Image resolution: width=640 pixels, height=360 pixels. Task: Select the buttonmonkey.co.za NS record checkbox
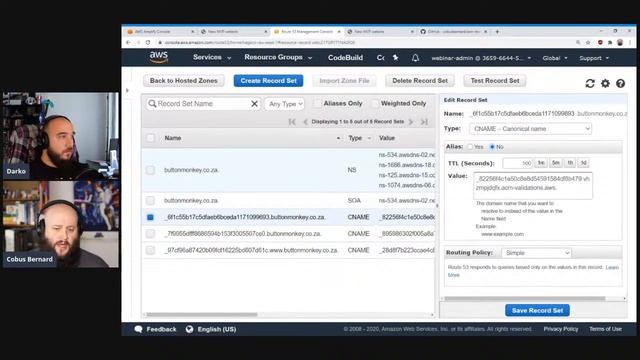[150, 170]
